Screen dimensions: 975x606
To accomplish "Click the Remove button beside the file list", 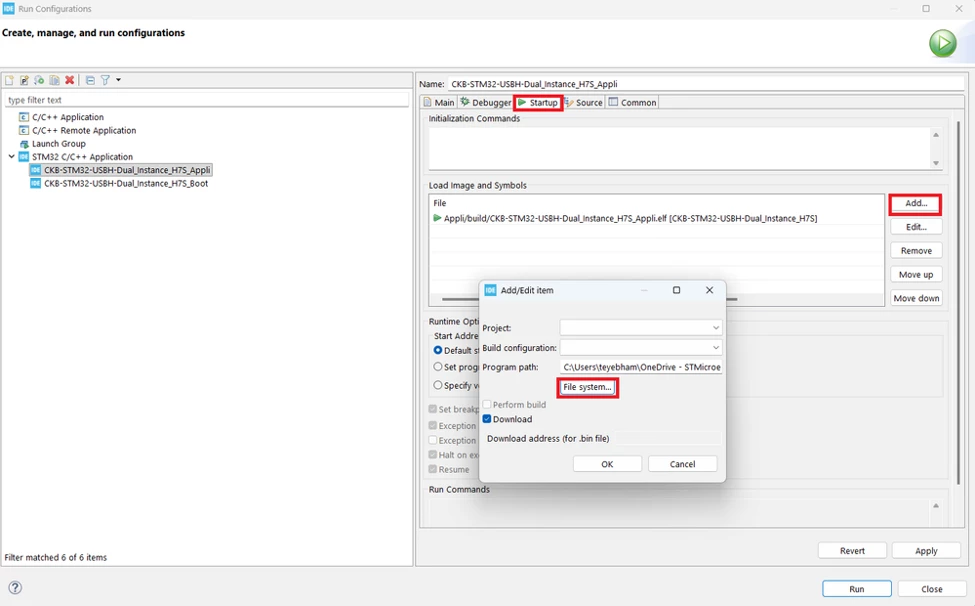I will coord(916,250).
